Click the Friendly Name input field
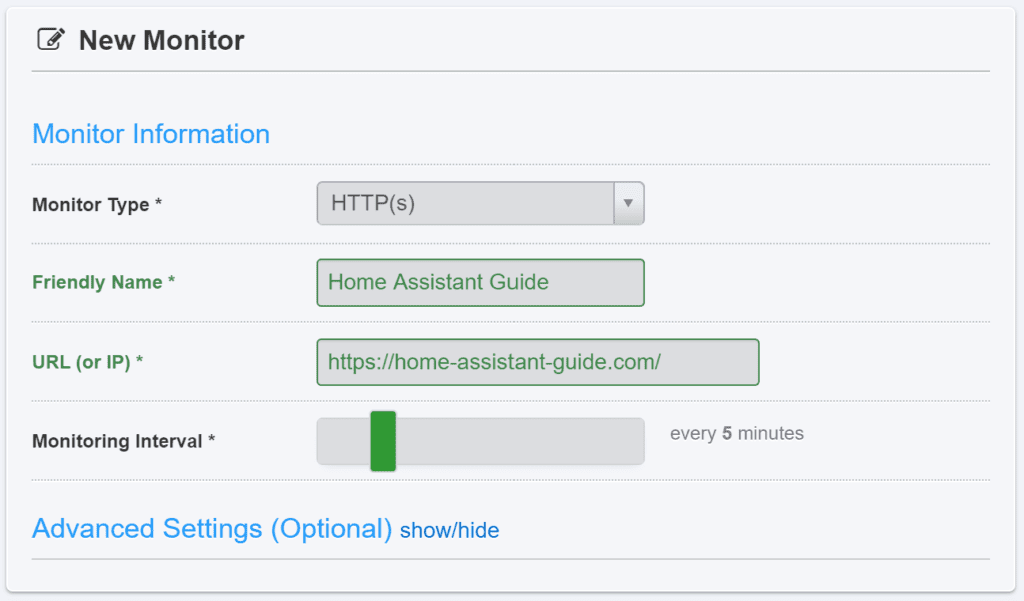Viewport: 1024px width, 601px height. click(x=481, y=283)
